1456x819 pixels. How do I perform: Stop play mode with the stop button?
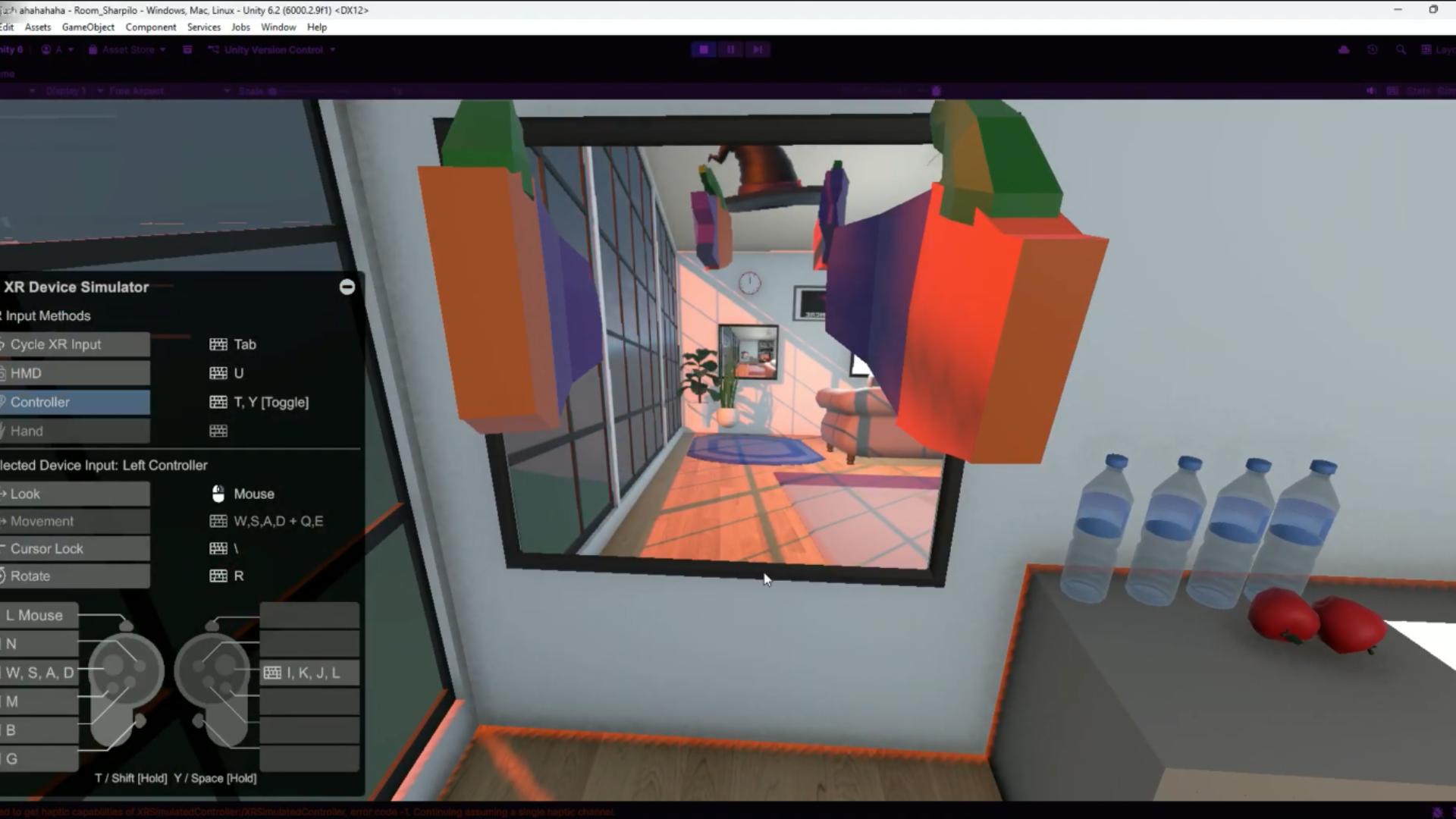pyautogui.click(x=704, y=50)
